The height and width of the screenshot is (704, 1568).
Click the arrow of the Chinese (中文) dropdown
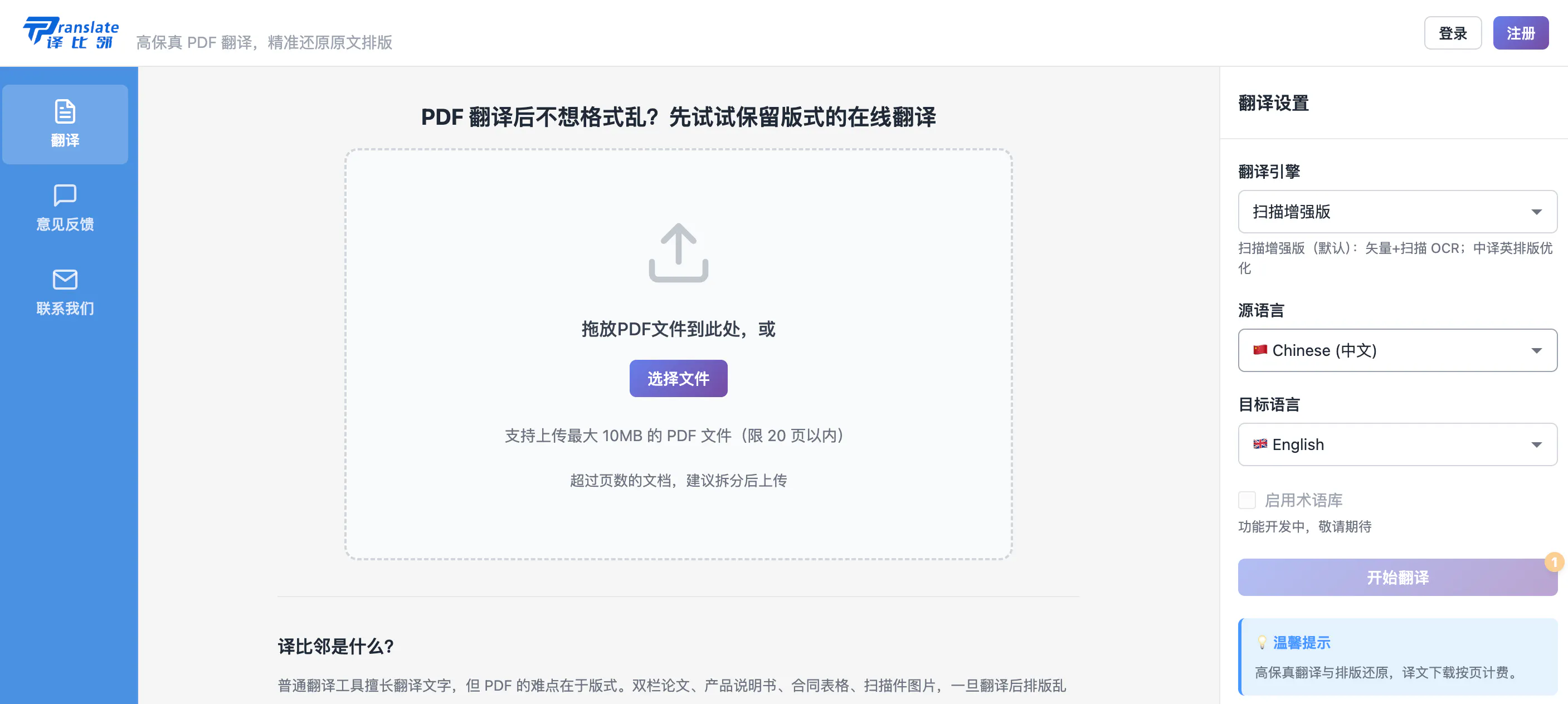click(1536, 350)
